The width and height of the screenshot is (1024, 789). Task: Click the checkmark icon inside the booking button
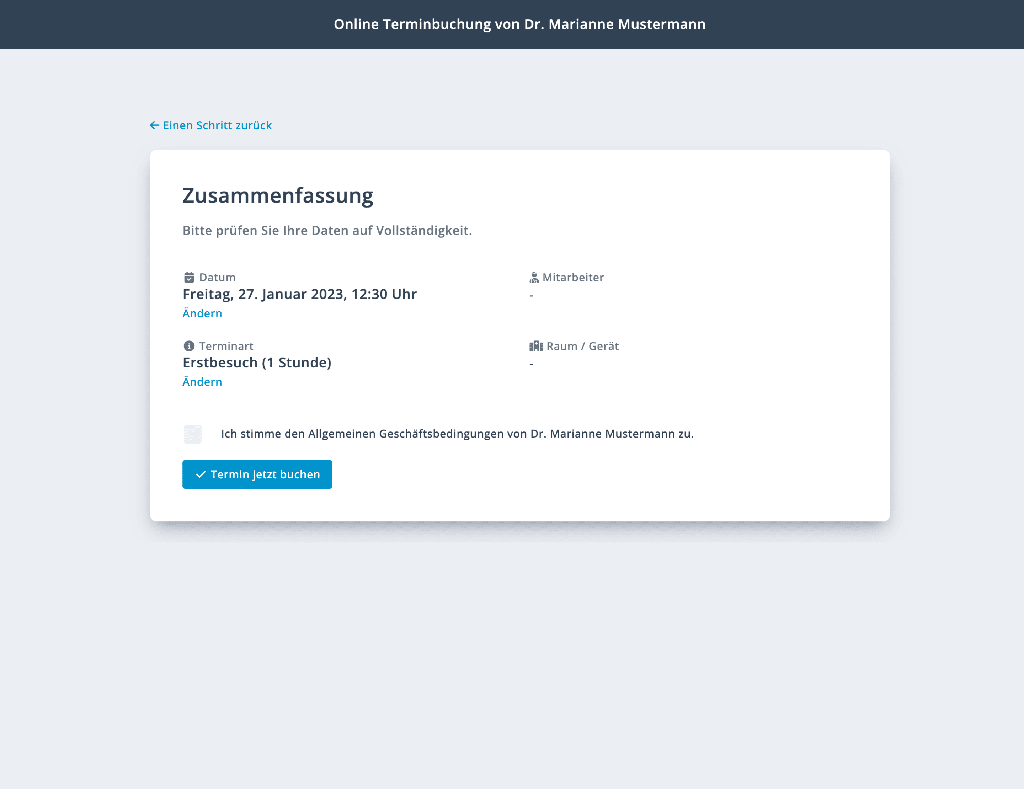tap(200, 475)
